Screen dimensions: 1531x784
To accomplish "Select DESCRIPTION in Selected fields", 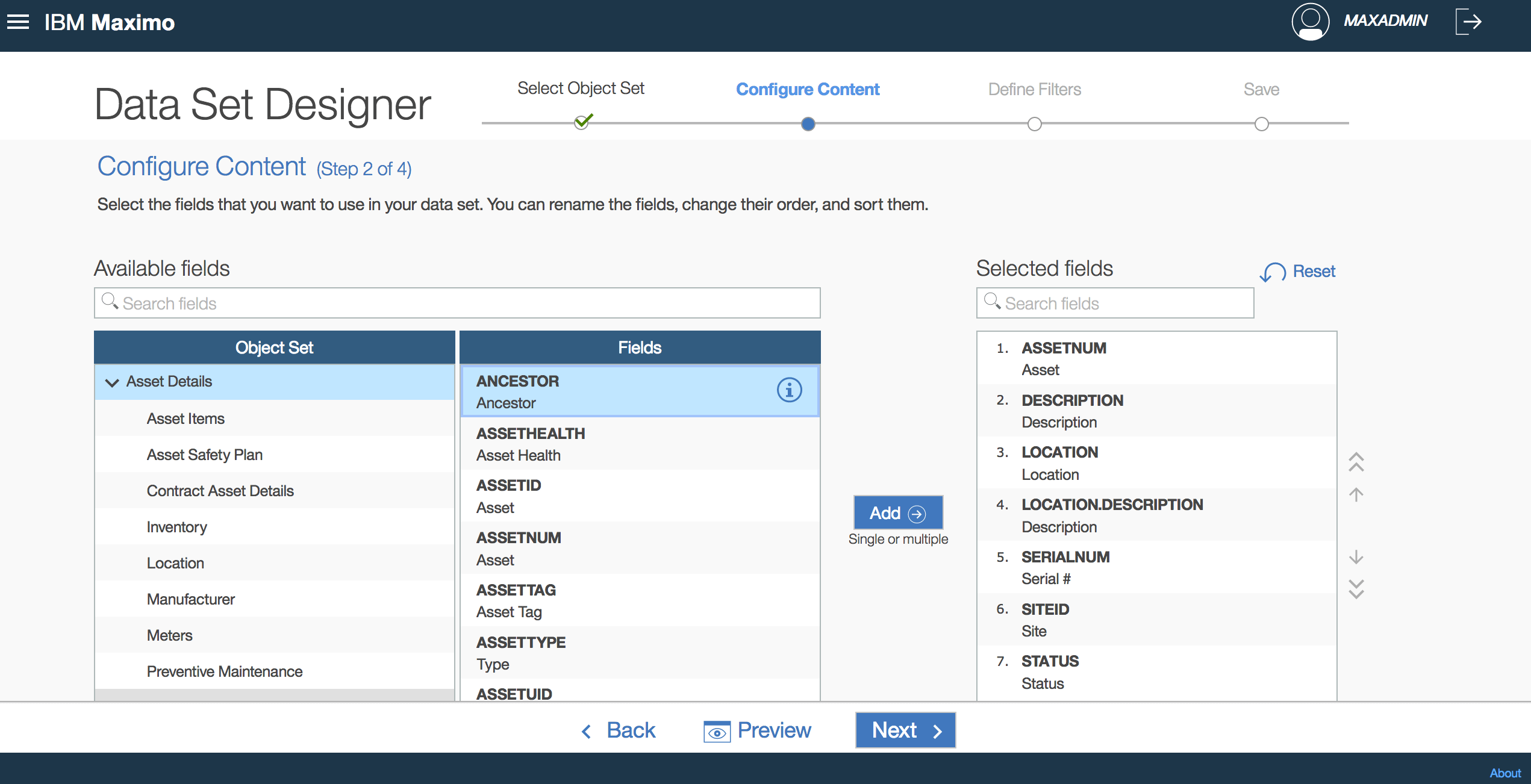I will click(x=1156, y=411).
